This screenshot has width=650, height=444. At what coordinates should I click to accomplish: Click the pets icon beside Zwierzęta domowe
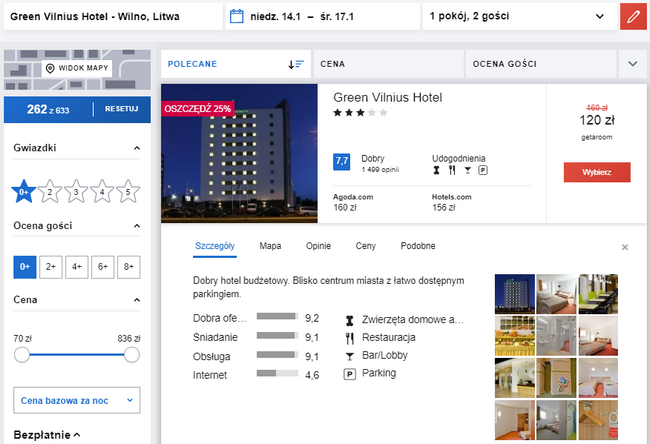click(349, 320)
